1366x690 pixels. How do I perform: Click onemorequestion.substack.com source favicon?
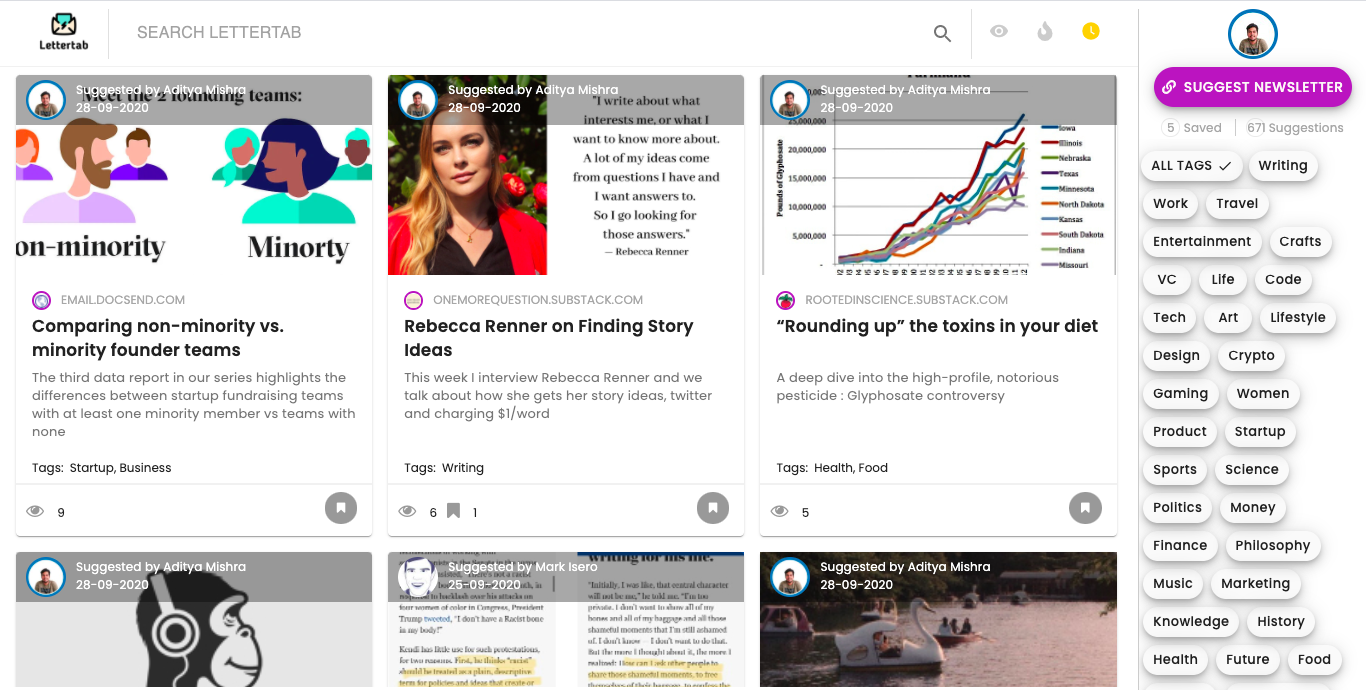(x=413, y=300)
